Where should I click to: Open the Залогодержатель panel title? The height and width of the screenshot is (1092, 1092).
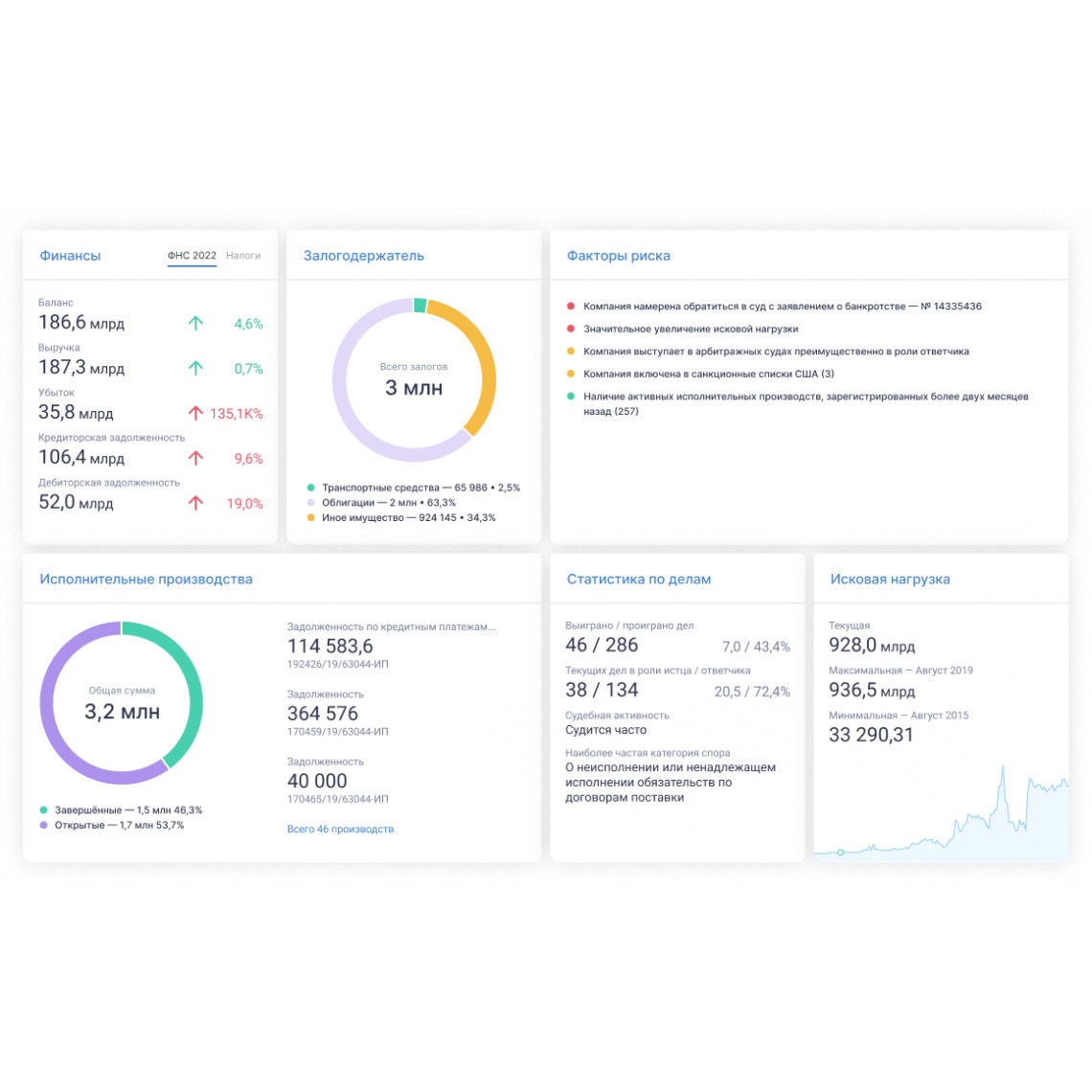click(364, 256)
